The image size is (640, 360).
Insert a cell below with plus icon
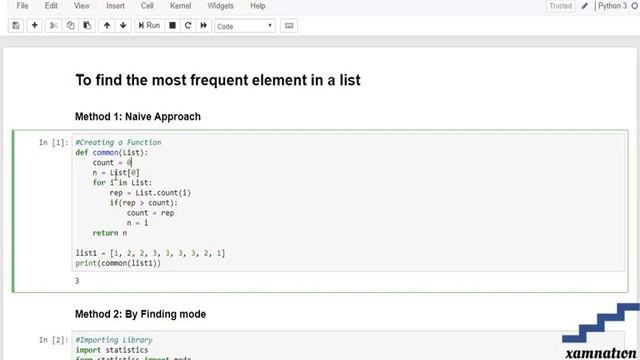point(35,26)
